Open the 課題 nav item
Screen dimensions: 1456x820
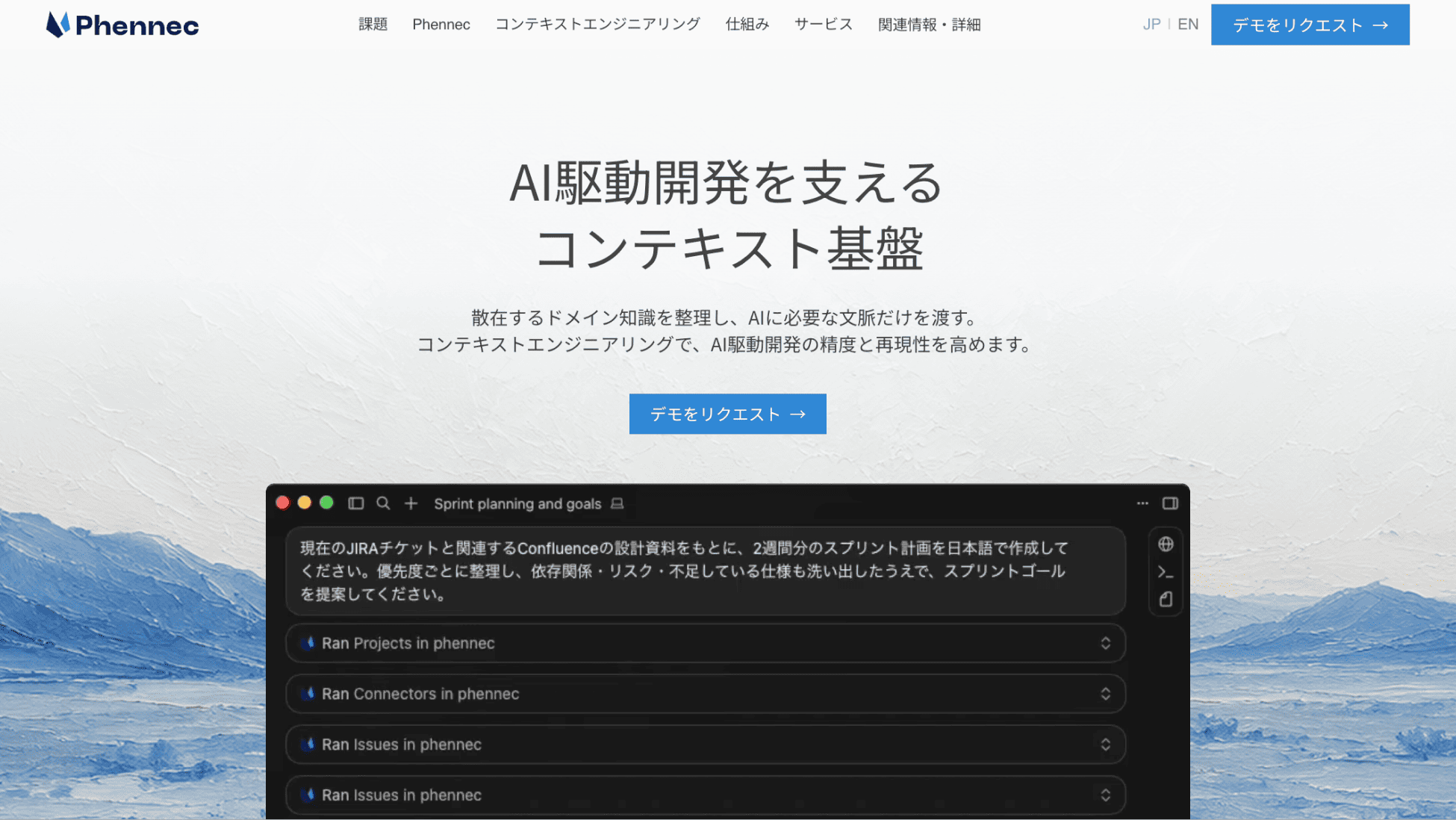[373, 25]
